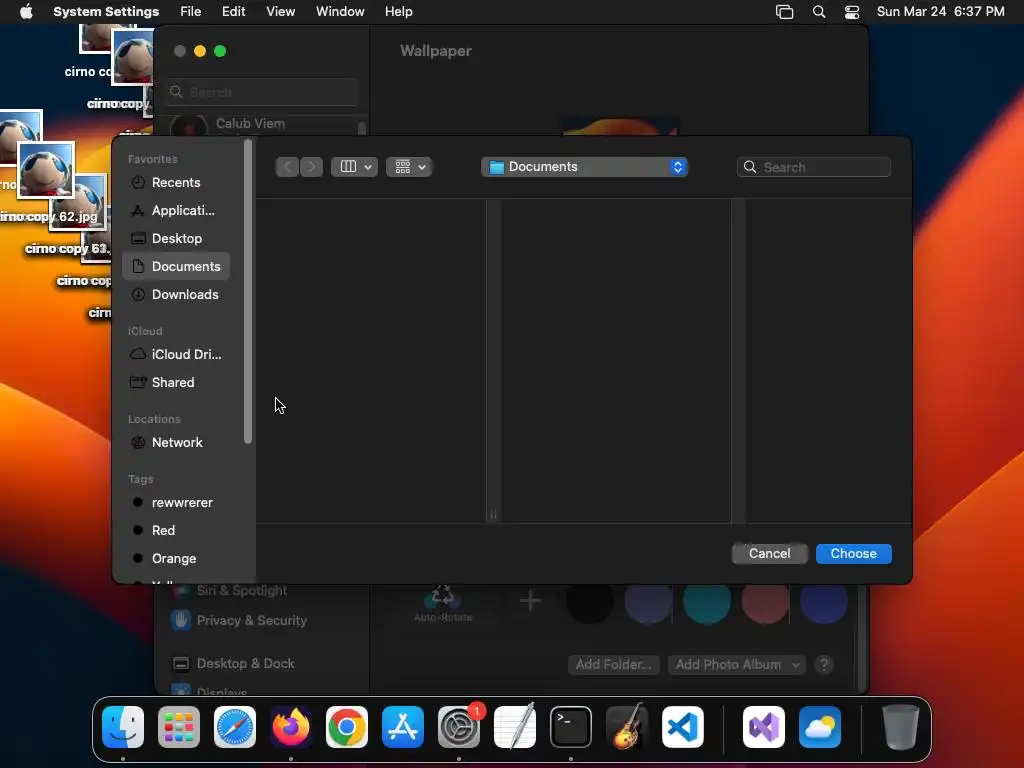Pick the salmon red color swatch
Viewport: 1024px width, 768px height.
click(x=765, y=601)
